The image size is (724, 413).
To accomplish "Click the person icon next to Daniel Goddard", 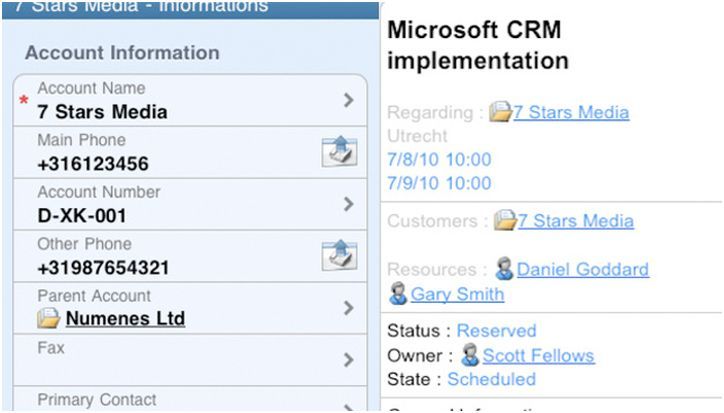I will pos(505,269).
